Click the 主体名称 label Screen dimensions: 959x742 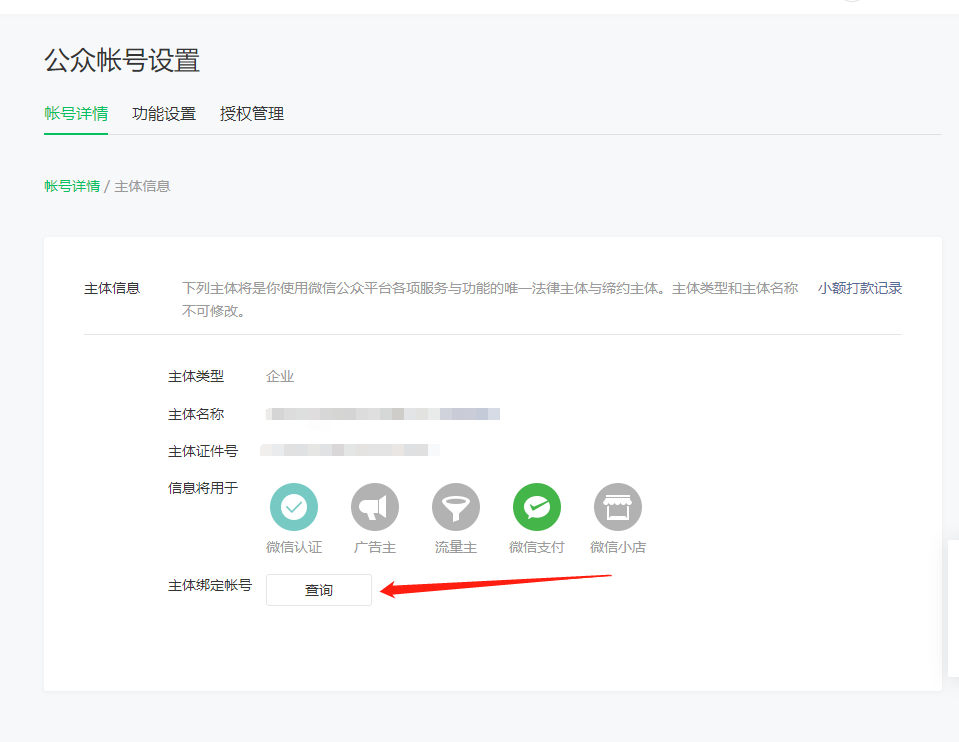tap(196, 414)
